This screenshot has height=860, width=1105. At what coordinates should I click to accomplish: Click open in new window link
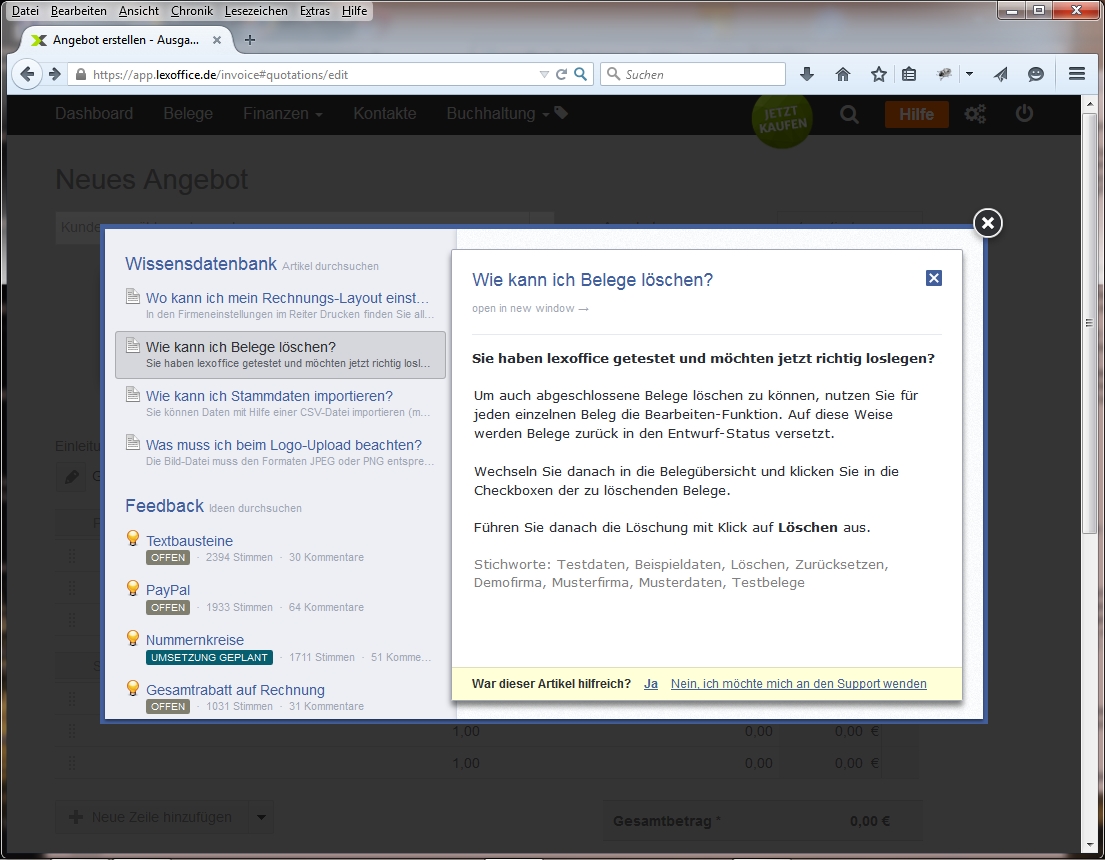[x=530, y=309]
